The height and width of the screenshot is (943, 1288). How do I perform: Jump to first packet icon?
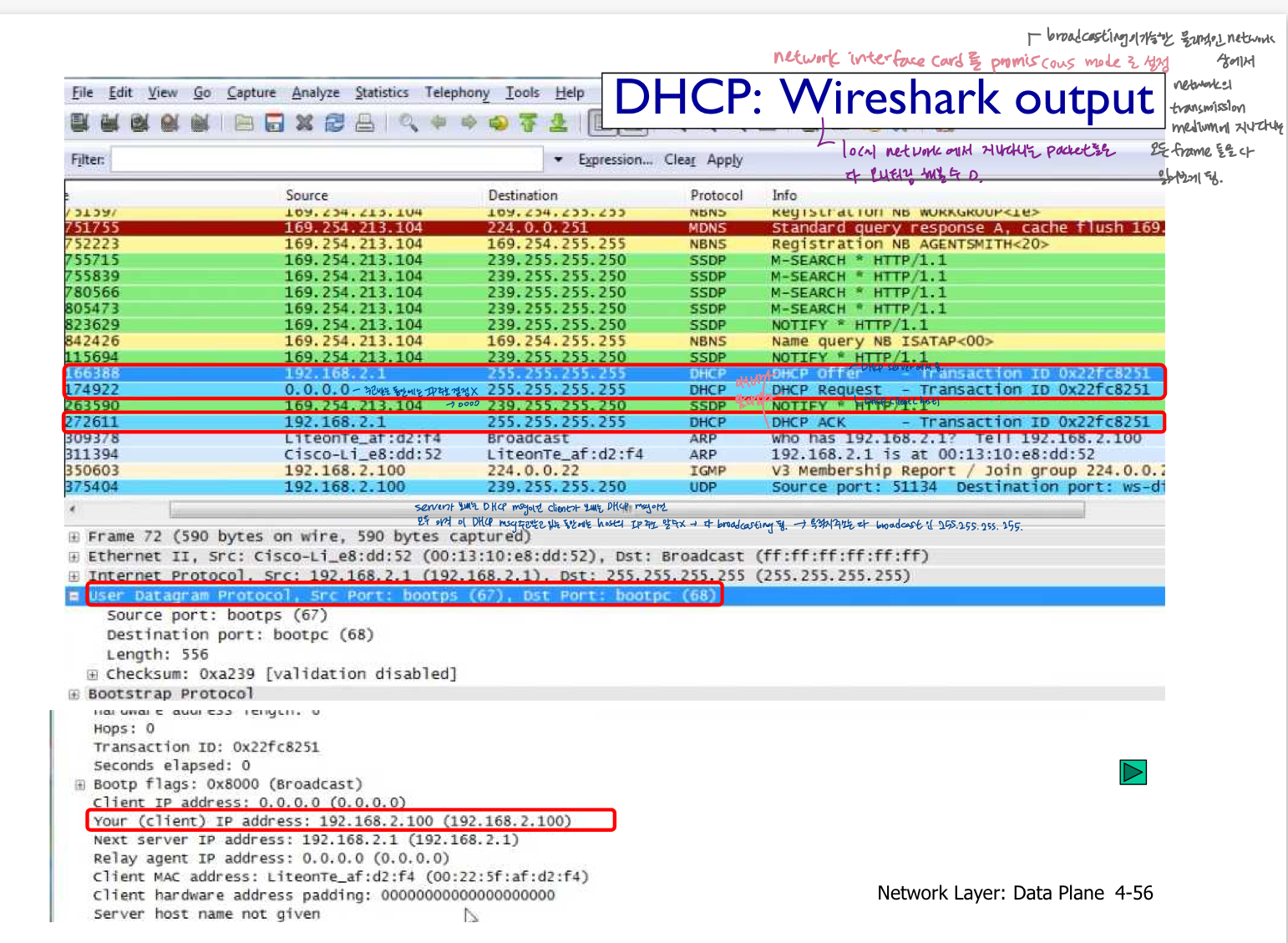(x=528, y=123)
